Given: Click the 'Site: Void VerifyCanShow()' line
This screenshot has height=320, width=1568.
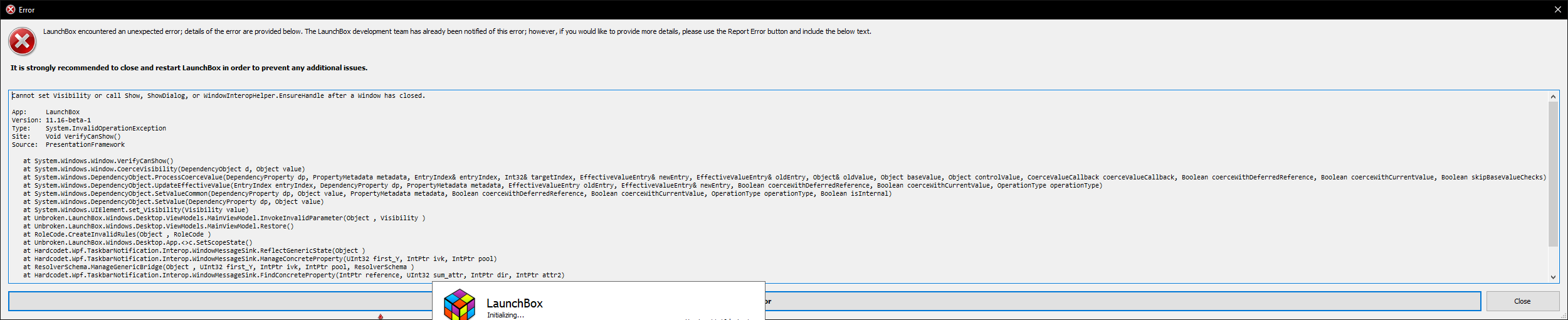Looking at the screenshot, I should pos(66,137).
